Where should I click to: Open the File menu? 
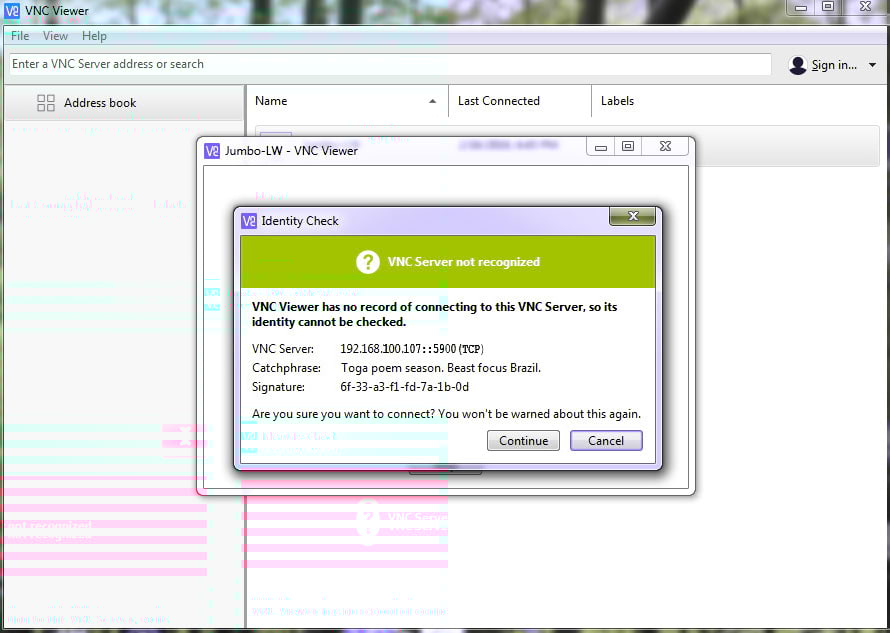point(20,36)
